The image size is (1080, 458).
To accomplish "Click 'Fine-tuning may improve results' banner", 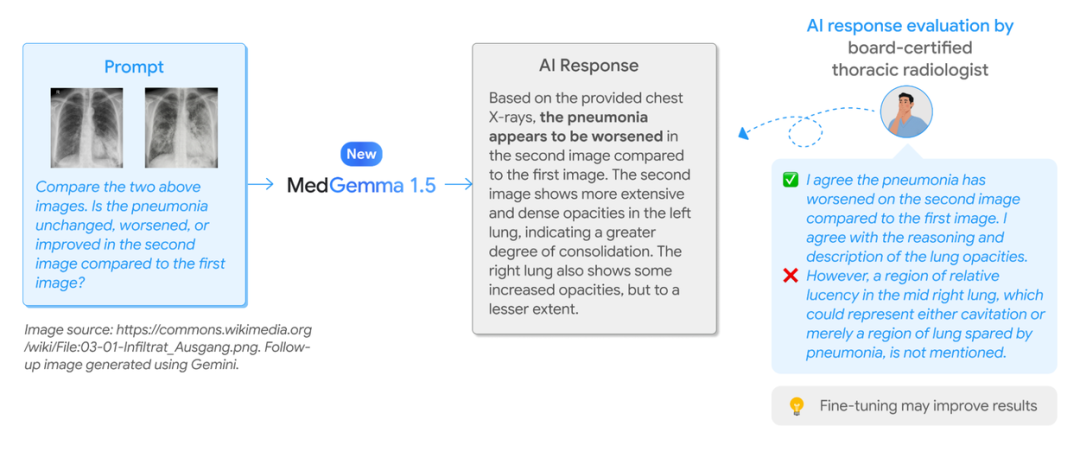I will [x=914, y=406].
